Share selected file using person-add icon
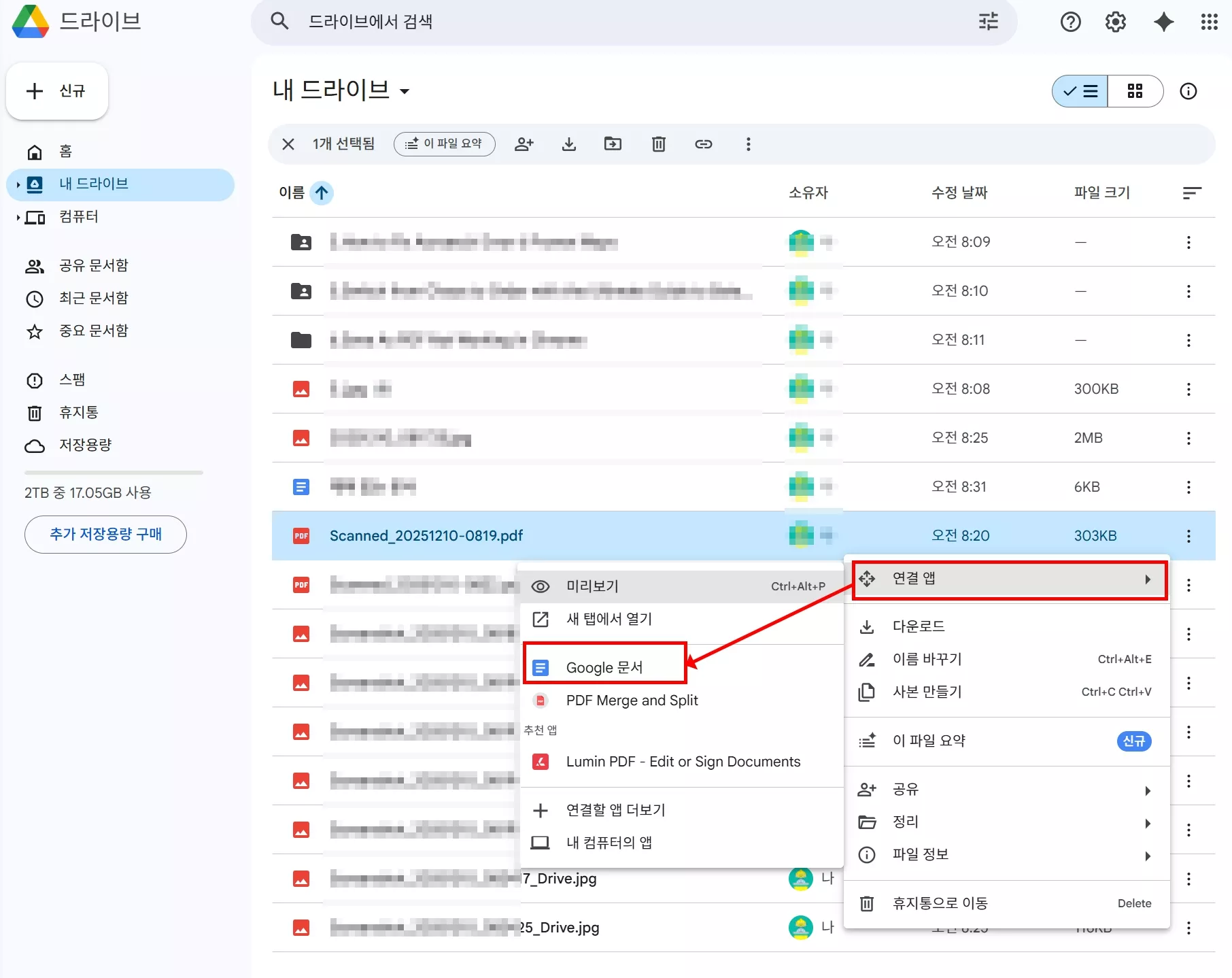 tap(524, 144)
